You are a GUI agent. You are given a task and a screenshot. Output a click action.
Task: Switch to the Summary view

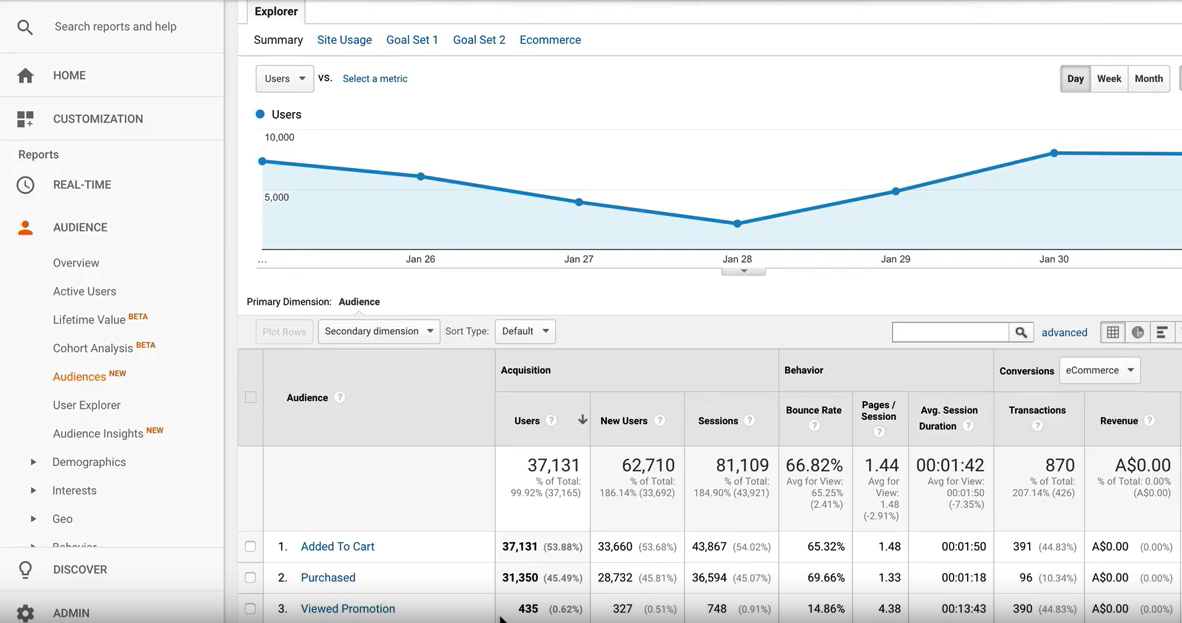coord(278,40)
